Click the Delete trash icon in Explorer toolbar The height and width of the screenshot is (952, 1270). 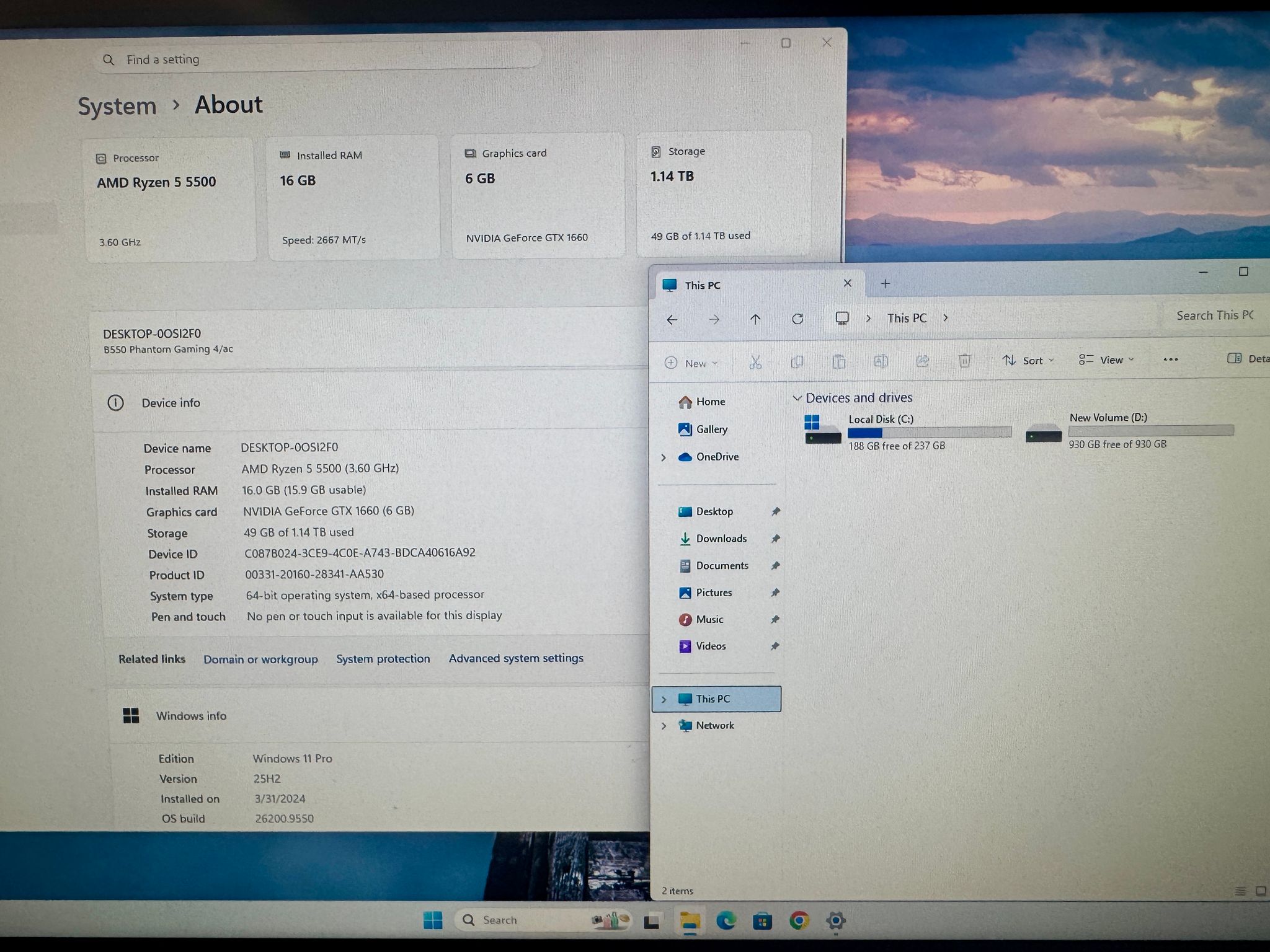click(x=964, y=360)
